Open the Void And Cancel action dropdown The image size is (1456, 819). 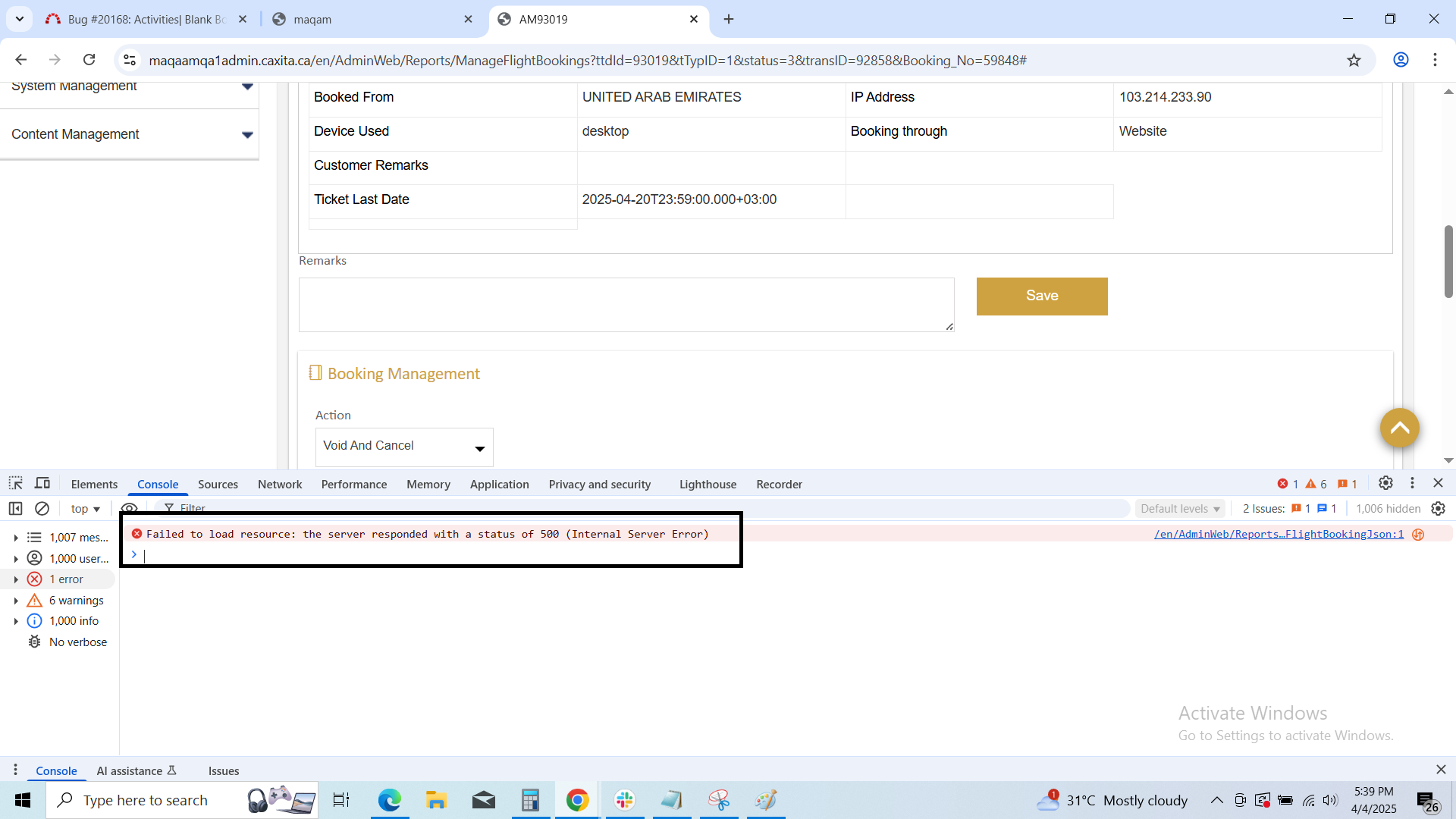404,447
